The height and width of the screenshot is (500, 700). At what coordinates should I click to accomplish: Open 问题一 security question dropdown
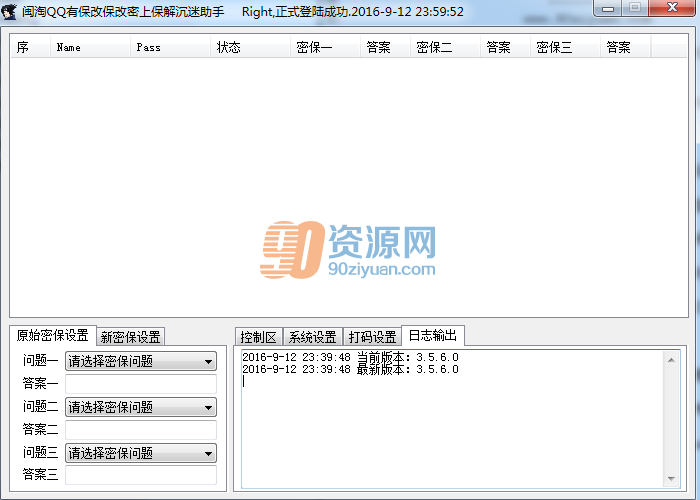pyautogui.click(x=141, y=361)
